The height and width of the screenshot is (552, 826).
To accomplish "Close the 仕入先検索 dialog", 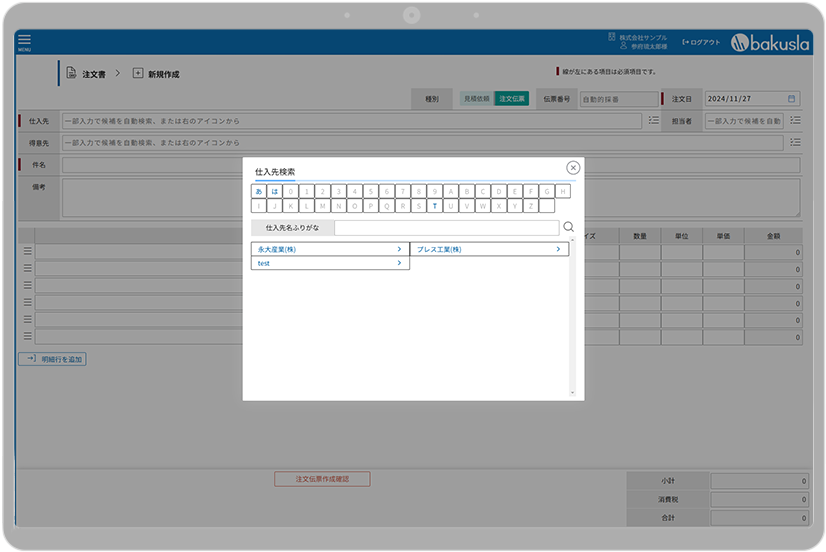I will (x=573, y=168).
